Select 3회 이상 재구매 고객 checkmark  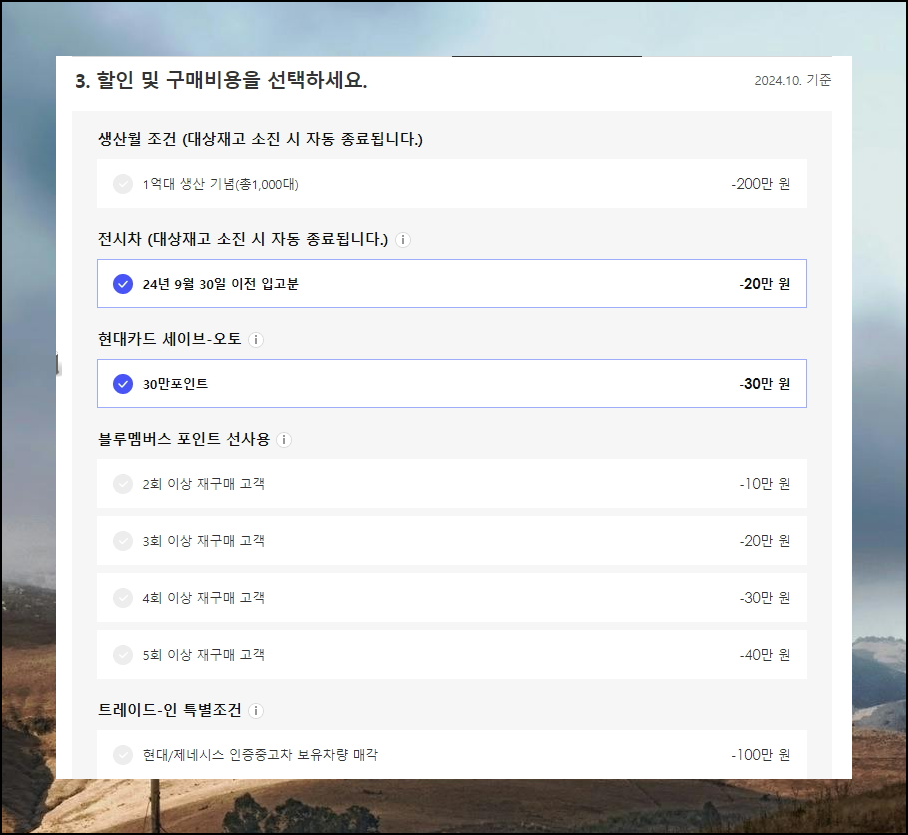(x=123, y=541)
